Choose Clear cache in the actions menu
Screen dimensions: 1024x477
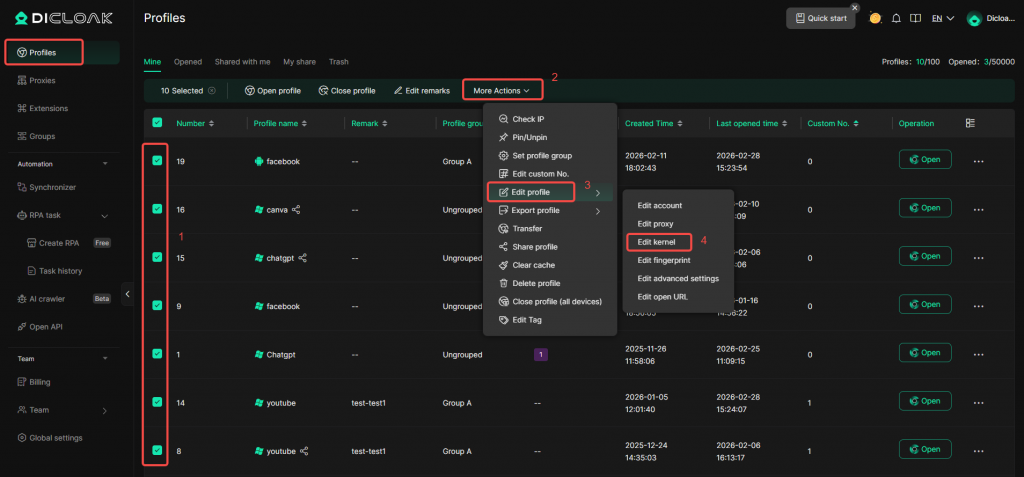tap(535, 265)
